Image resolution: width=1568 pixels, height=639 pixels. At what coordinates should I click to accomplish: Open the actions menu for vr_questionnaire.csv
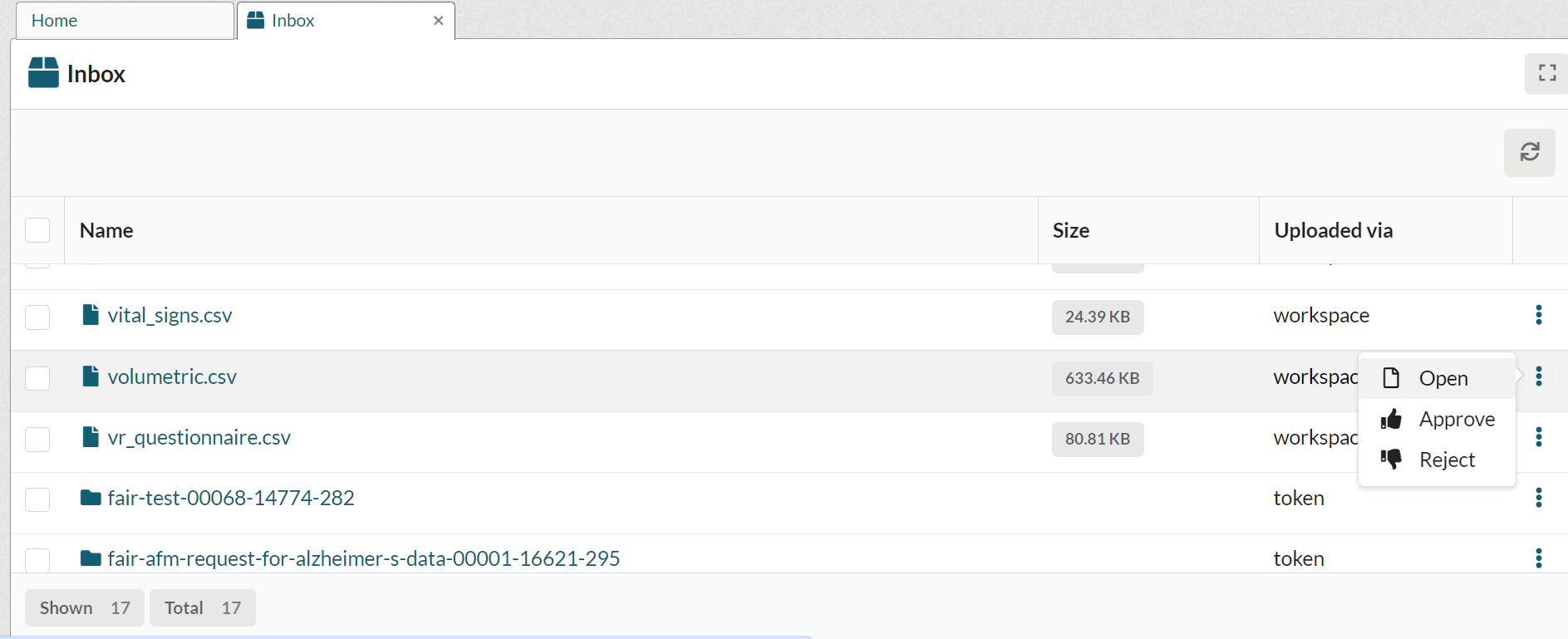[1539, 437]
